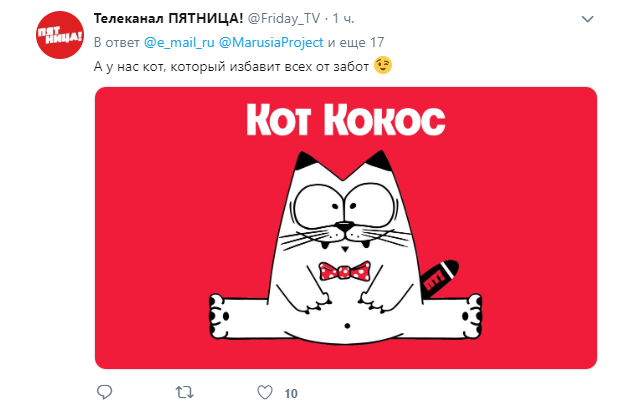This screenshot has width=635, height=410.
Task: Open the @Friday_TV handle
Action: pos(283,19)
